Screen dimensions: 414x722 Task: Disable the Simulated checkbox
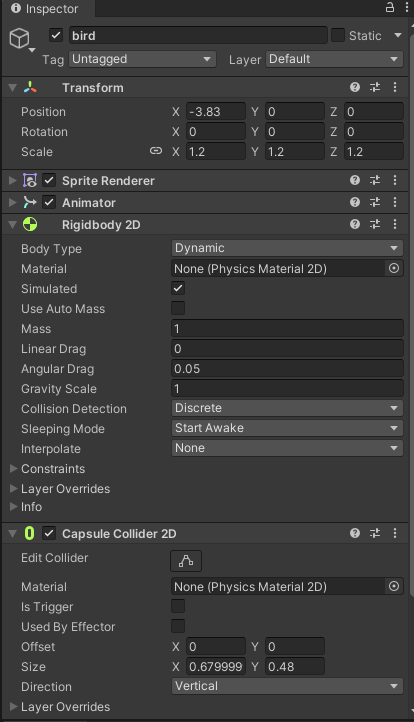point(178,288)
